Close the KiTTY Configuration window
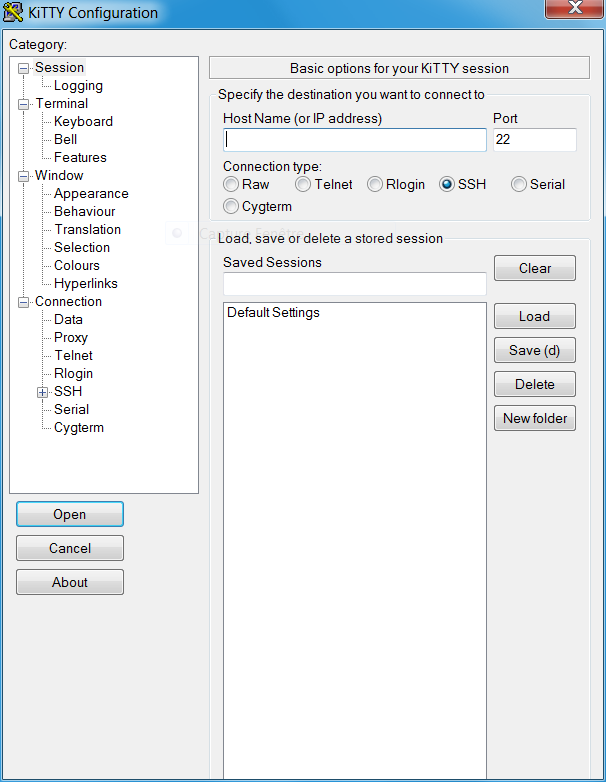Viewport: 606px width, 782px height. (x=574, y=8)
